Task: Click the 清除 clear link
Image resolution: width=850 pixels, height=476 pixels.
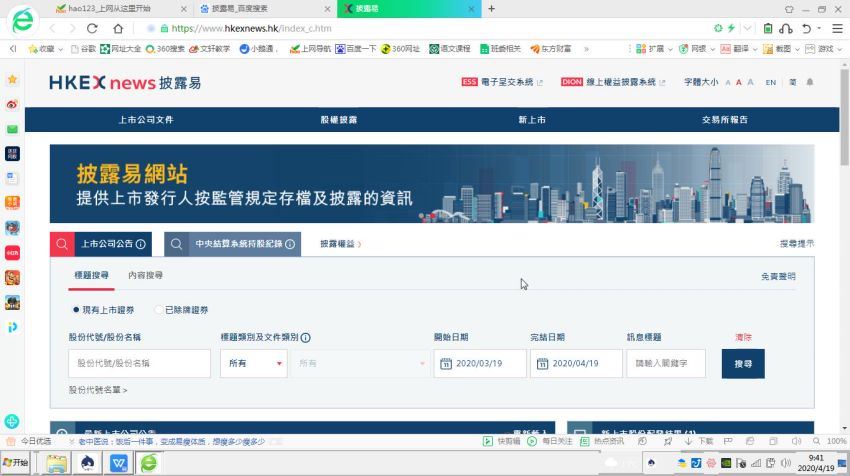Action: 743,337
